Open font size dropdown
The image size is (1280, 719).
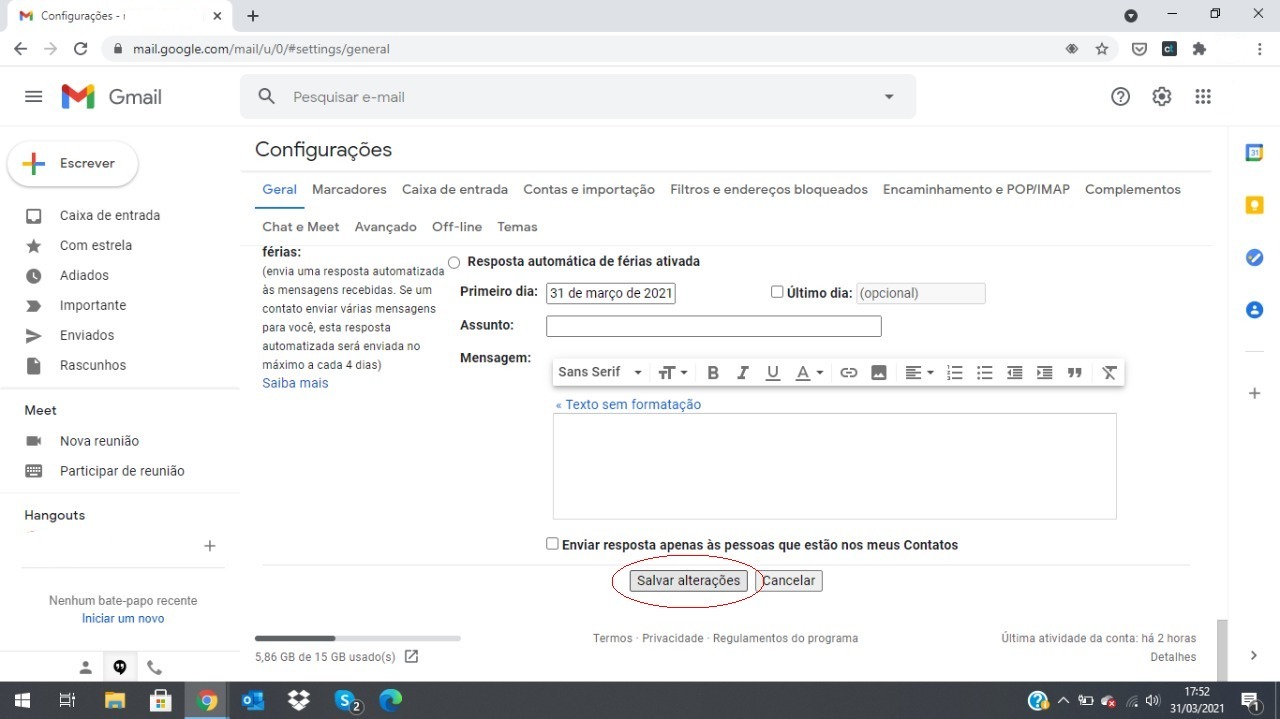673,372
